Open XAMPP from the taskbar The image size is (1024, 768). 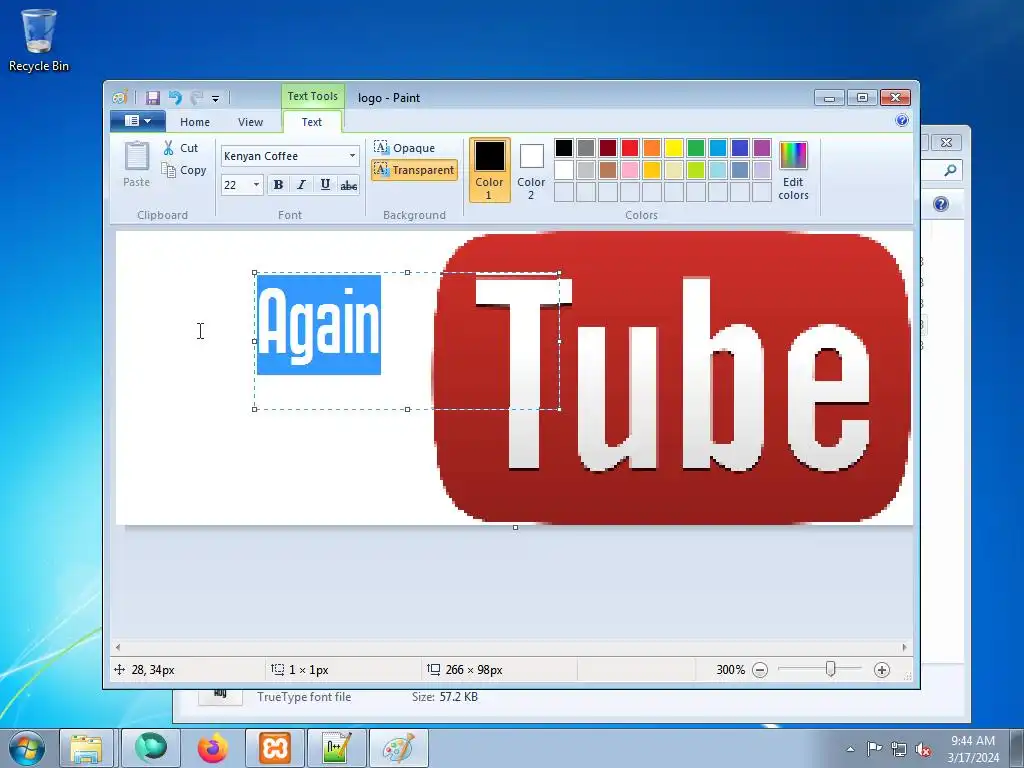coord(275,748)
